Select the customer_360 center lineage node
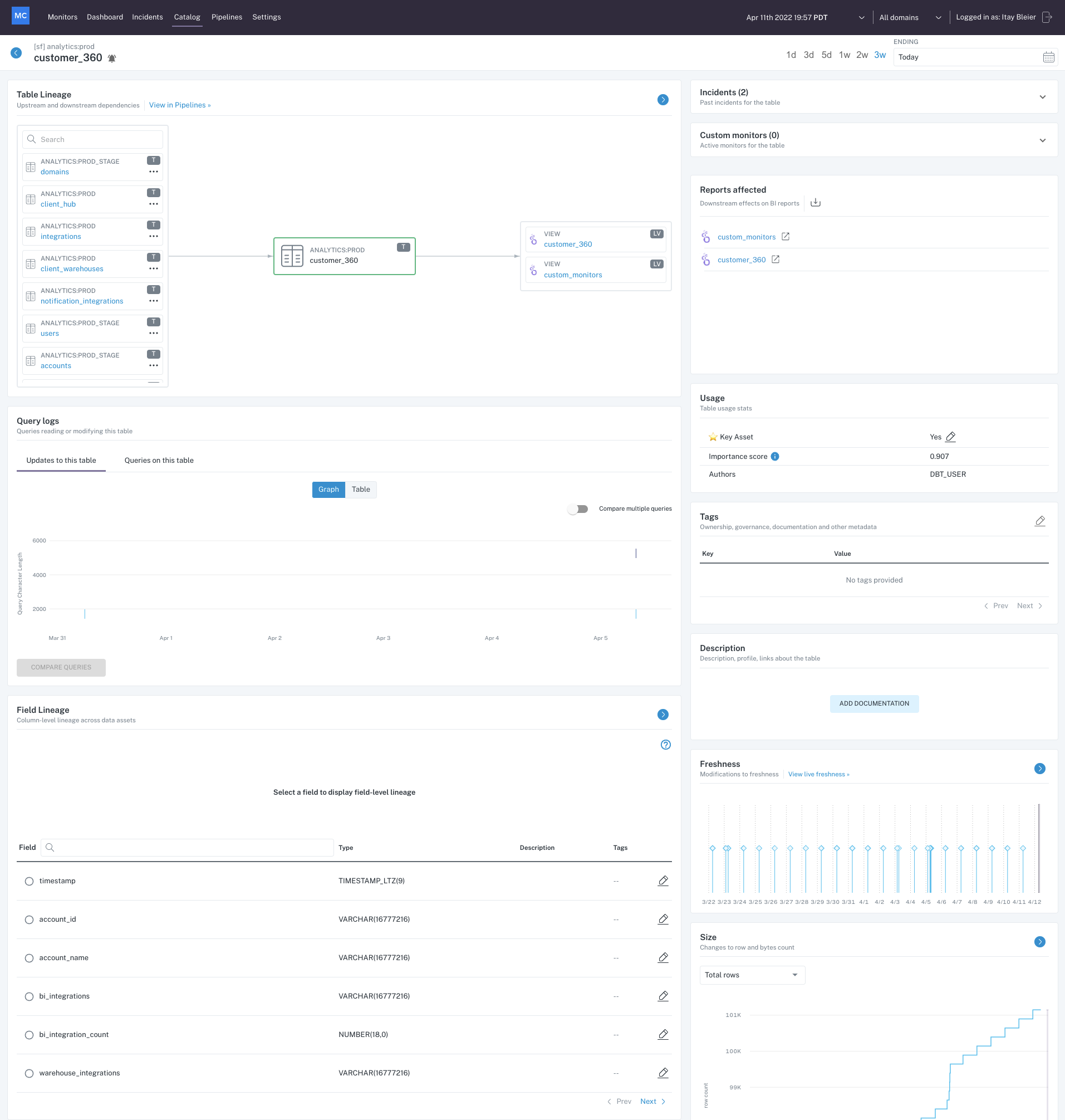Screen dimensions: 1065x1120 345,256
